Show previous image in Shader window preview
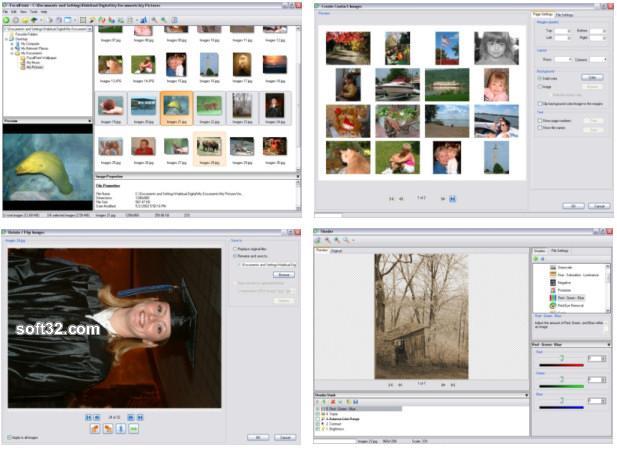Image resolution: width=617 pixels, height=451 pixels. point(400,385)
